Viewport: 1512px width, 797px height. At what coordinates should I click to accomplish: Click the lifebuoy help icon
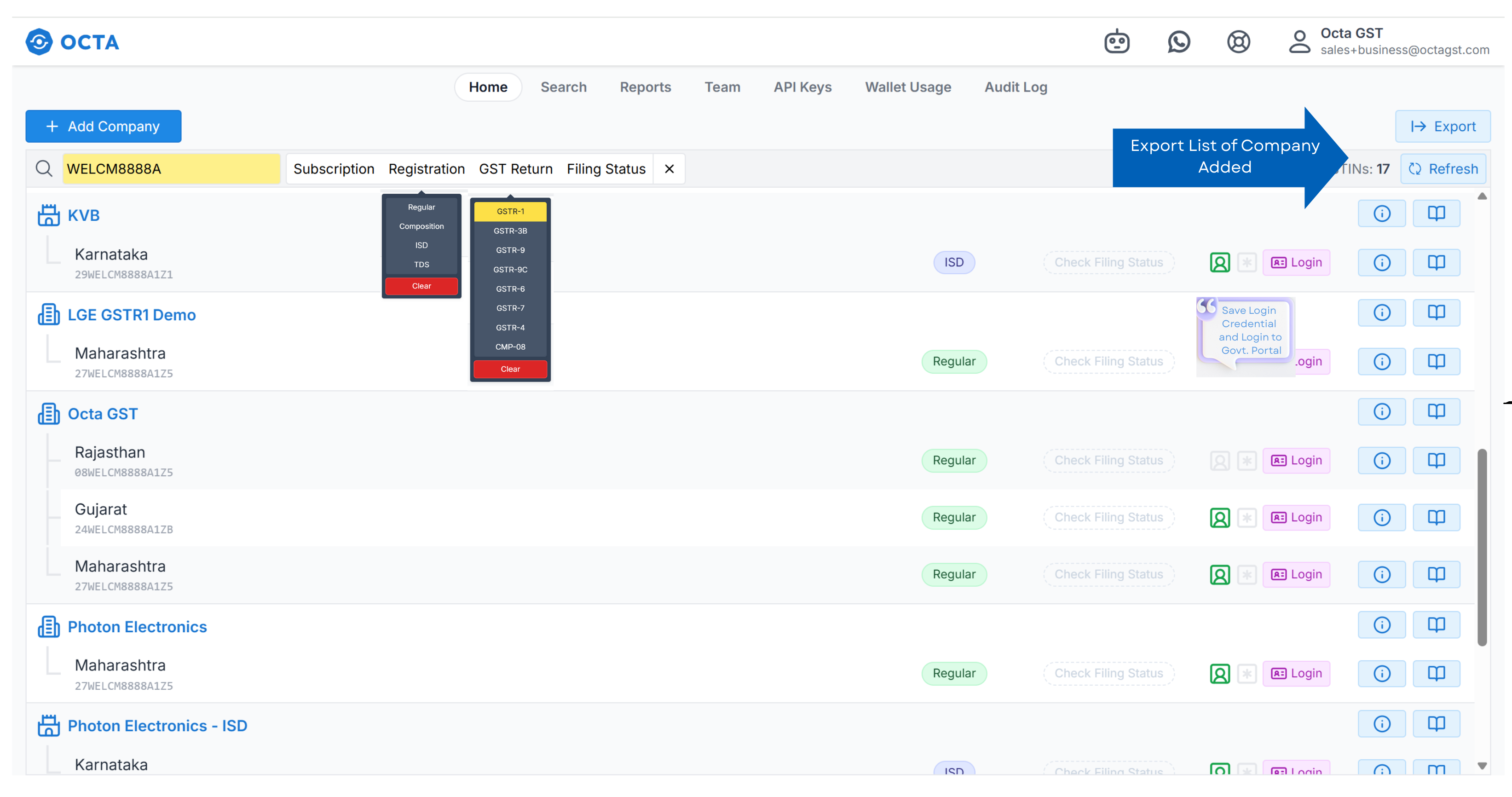coord(1239,42)
